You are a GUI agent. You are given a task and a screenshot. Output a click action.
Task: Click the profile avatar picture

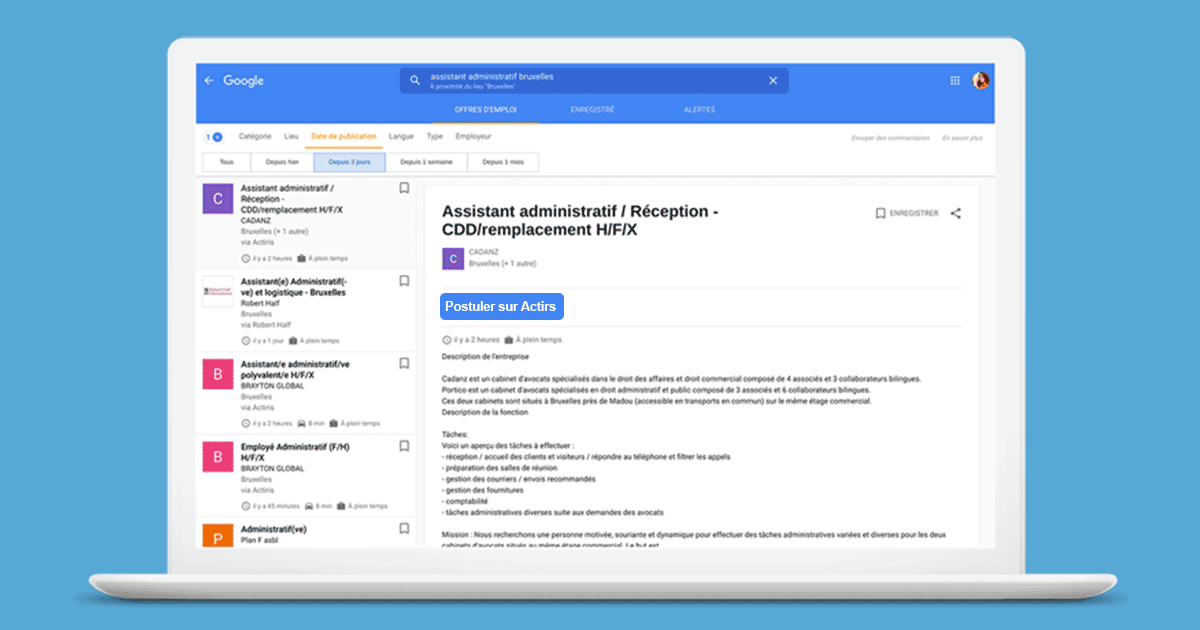(x=980, y=80)
